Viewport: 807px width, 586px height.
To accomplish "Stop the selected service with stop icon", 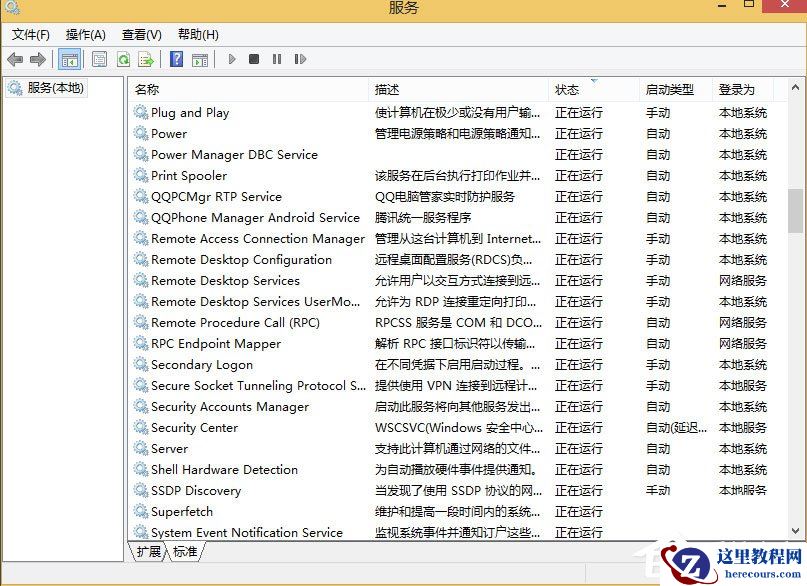I will [x=253, y=59].
